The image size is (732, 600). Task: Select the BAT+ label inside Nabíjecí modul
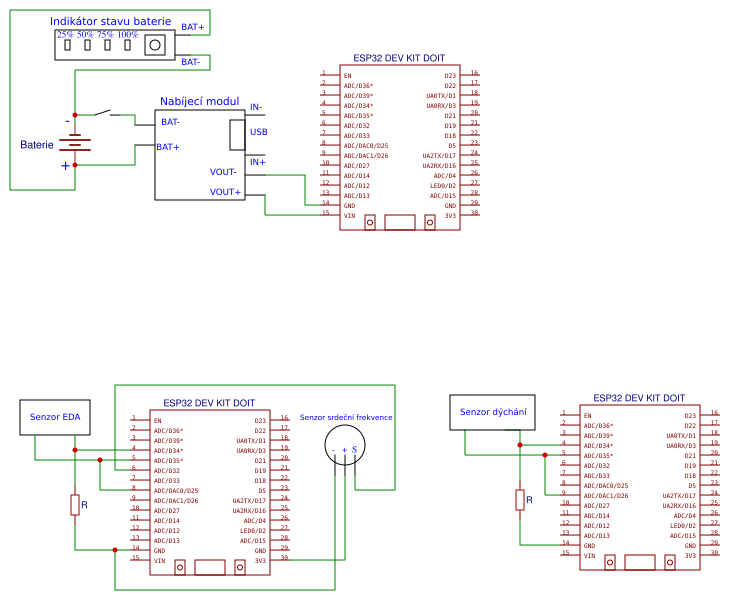click(168, 147)
